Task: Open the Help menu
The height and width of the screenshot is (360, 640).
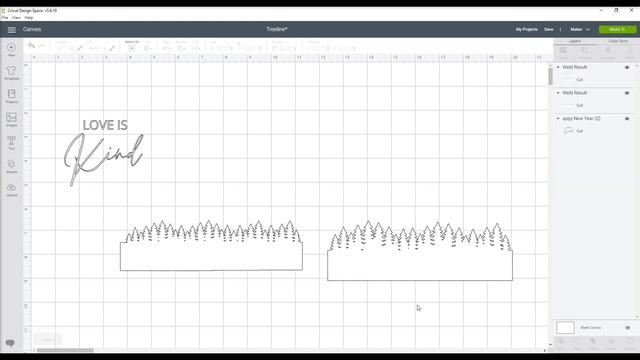Action: tap(29, 18)
